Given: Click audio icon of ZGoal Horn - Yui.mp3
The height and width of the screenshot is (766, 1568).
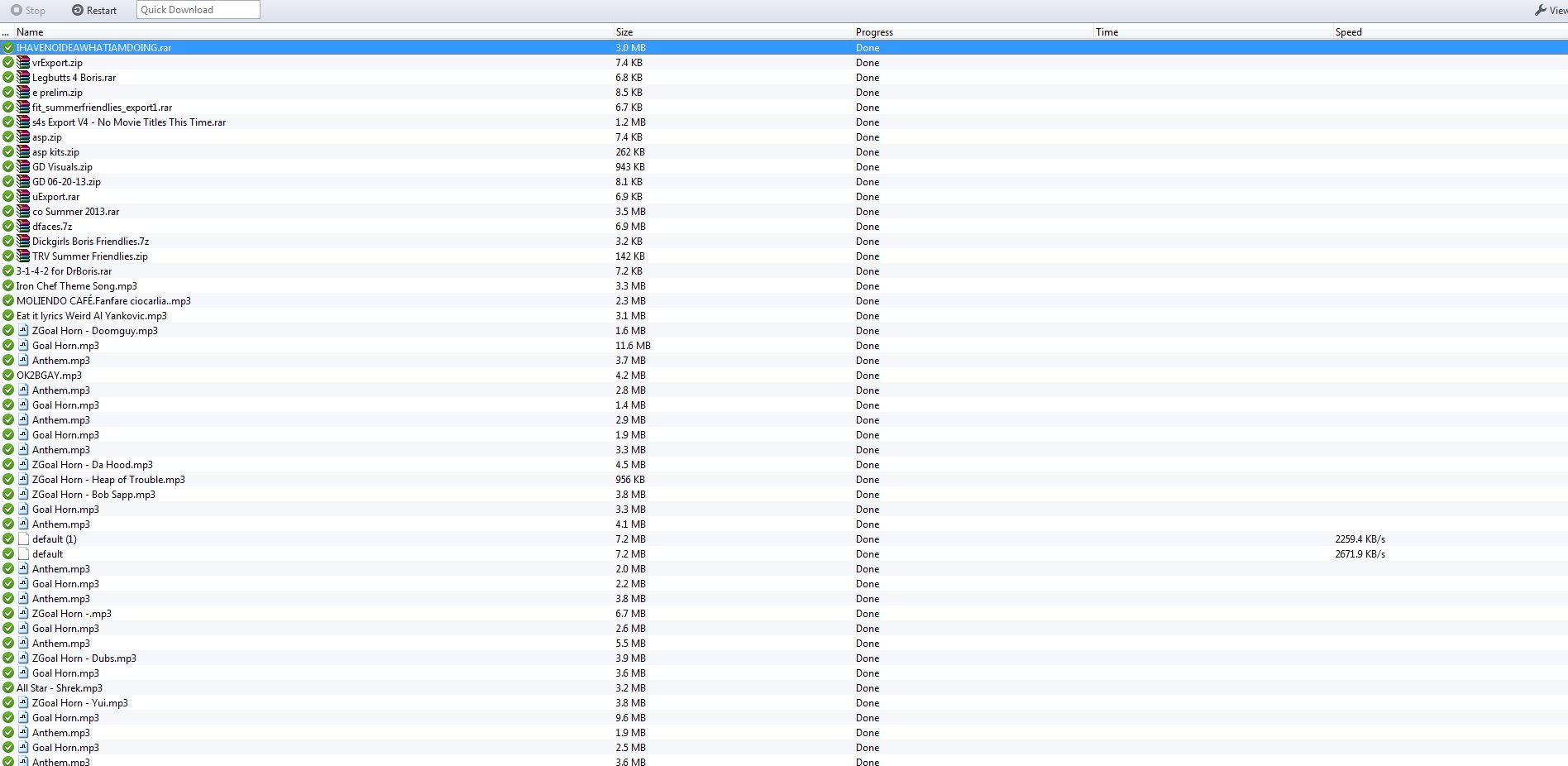Looking at the screenshot, I should [x=23, y=703].
